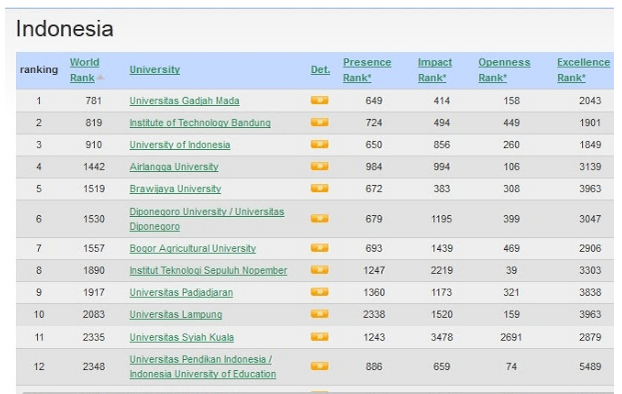Sort table by World Rank header
The image size is (622, 394).
(x=84, y=70)
